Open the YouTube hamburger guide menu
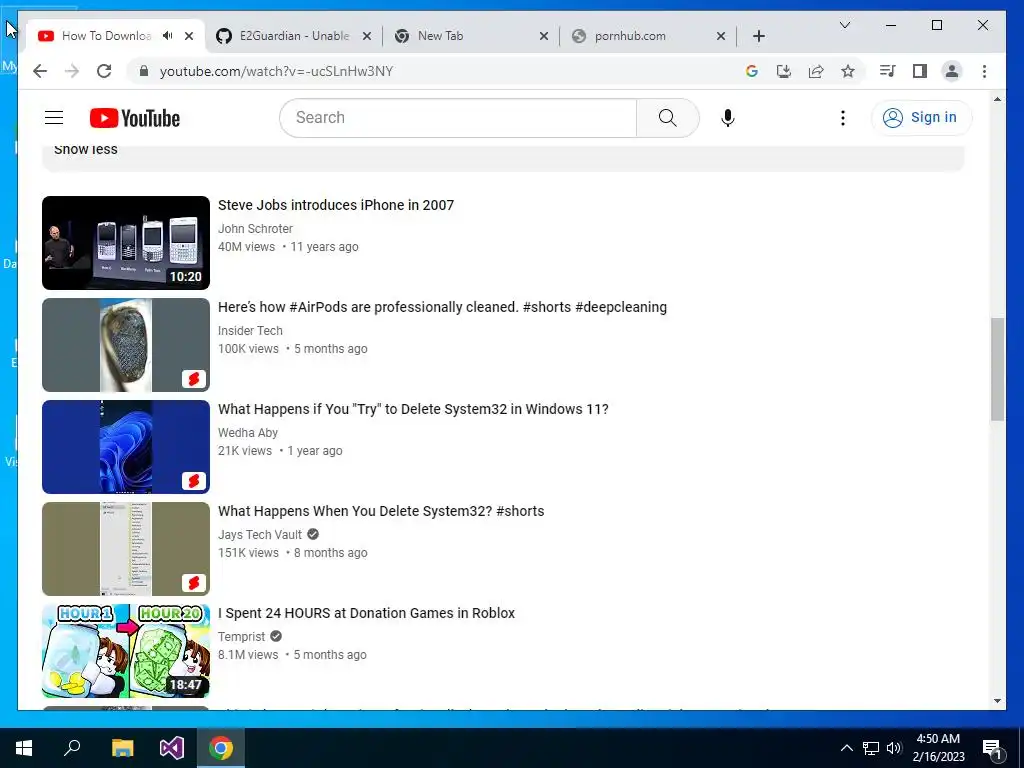The image size is (1024, 768). click(54, 118)
